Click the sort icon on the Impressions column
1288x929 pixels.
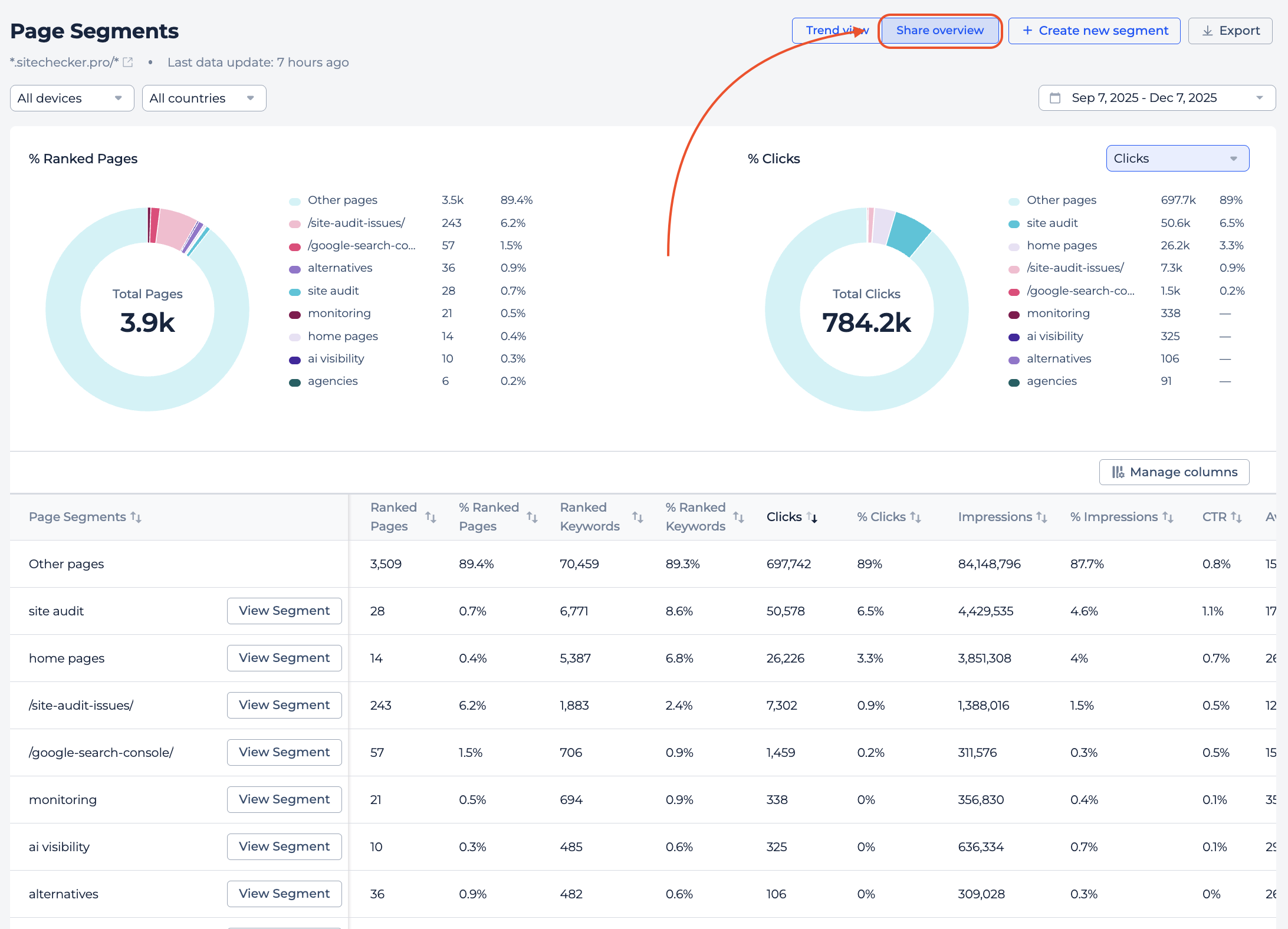point(1041,517)
